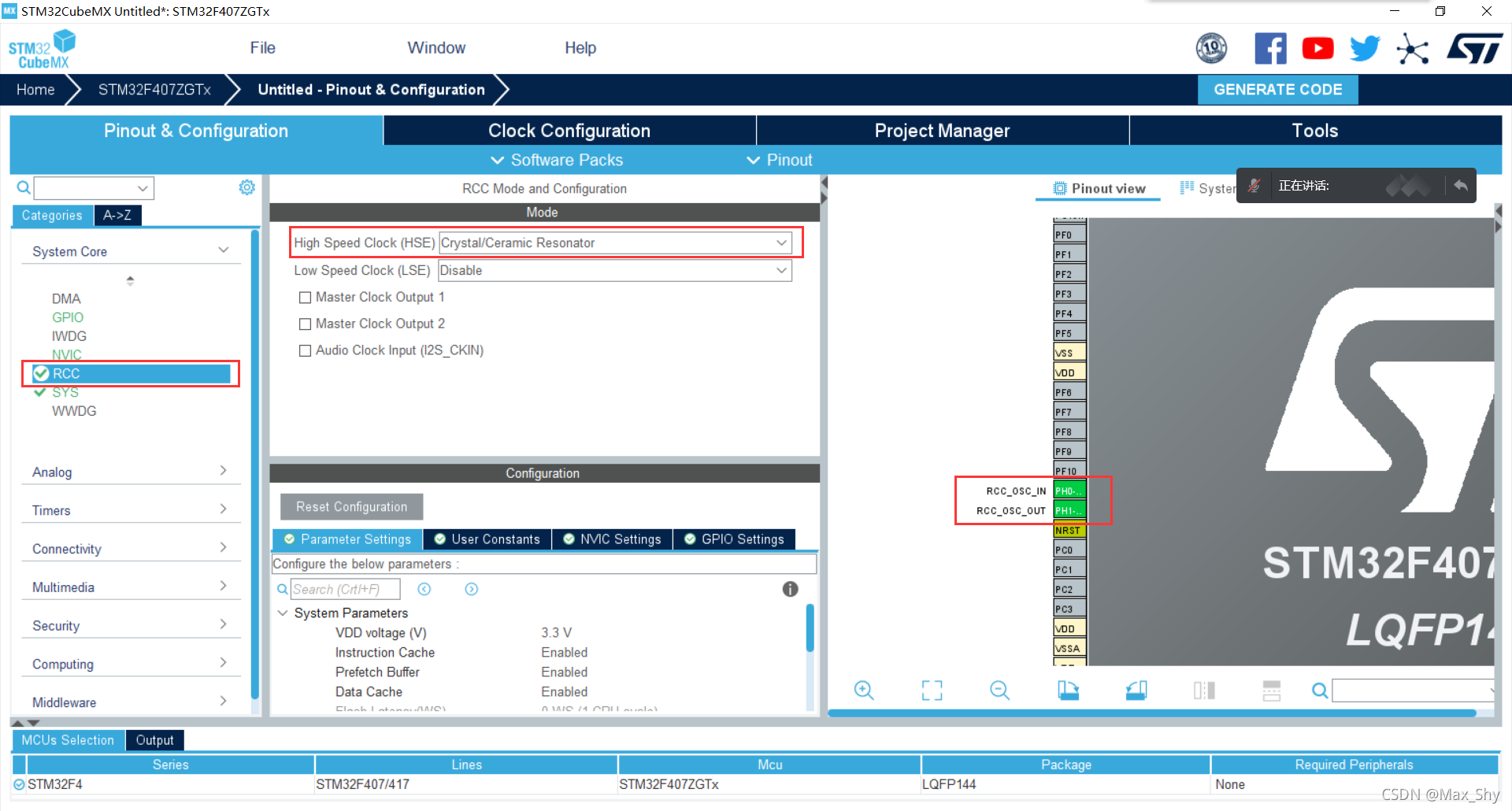
Task: Open the Software Packs dropdown
Action: pos(557,161)
